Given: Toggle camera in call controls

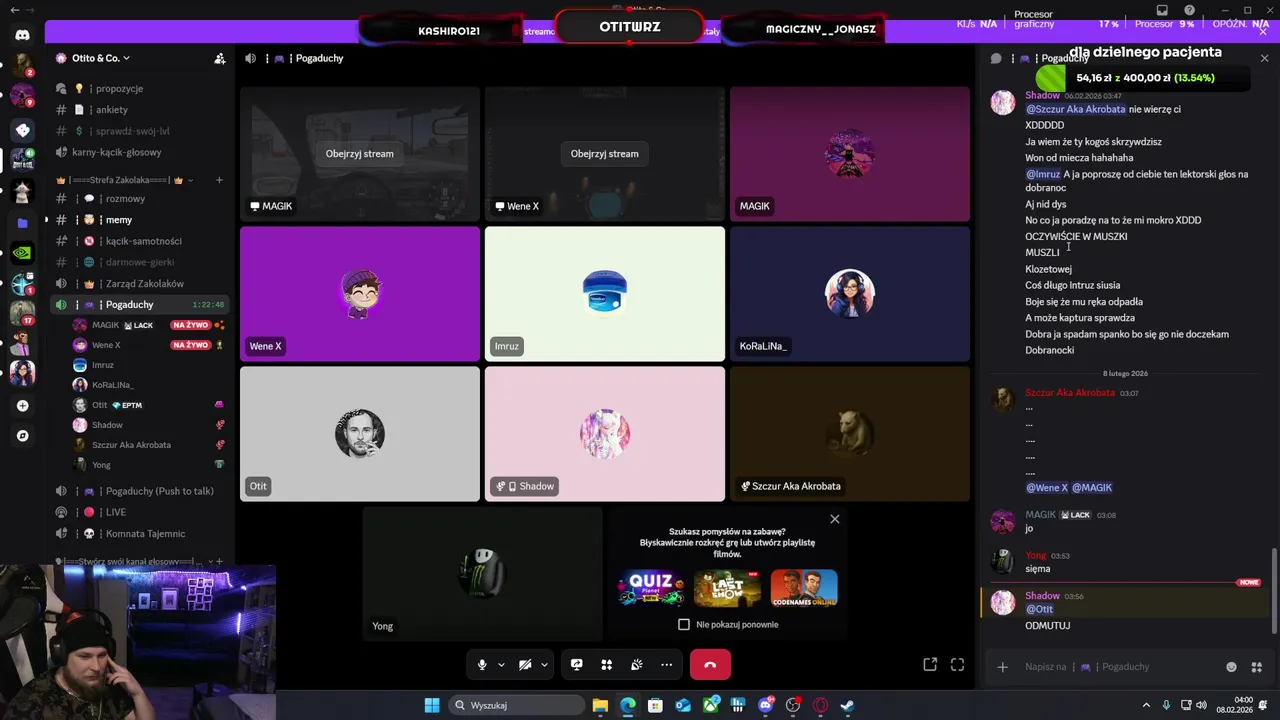Looking at the screenshot, I should 525,665.
